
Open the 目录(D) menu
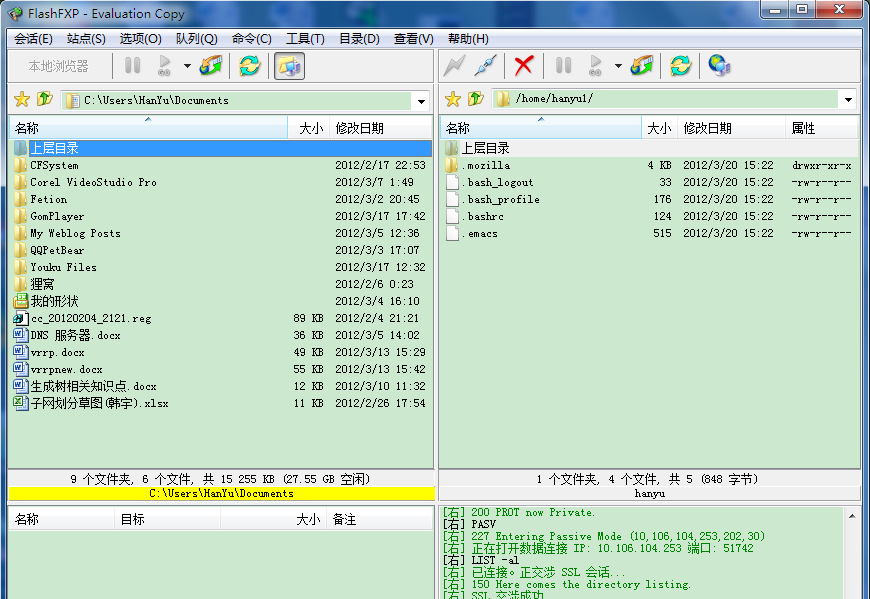[359, 39]
